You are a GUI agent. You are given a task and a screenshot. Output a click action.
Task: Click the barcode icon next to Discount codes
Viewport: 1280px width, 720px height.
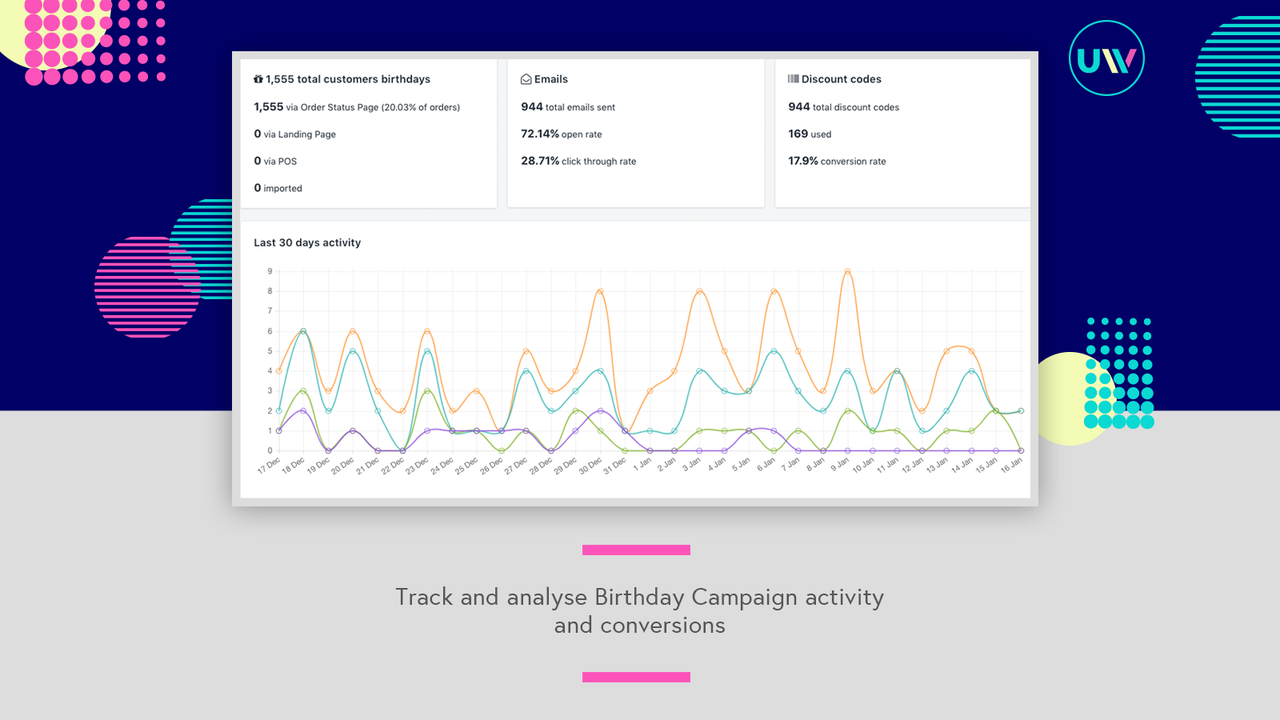pos(794,78)
